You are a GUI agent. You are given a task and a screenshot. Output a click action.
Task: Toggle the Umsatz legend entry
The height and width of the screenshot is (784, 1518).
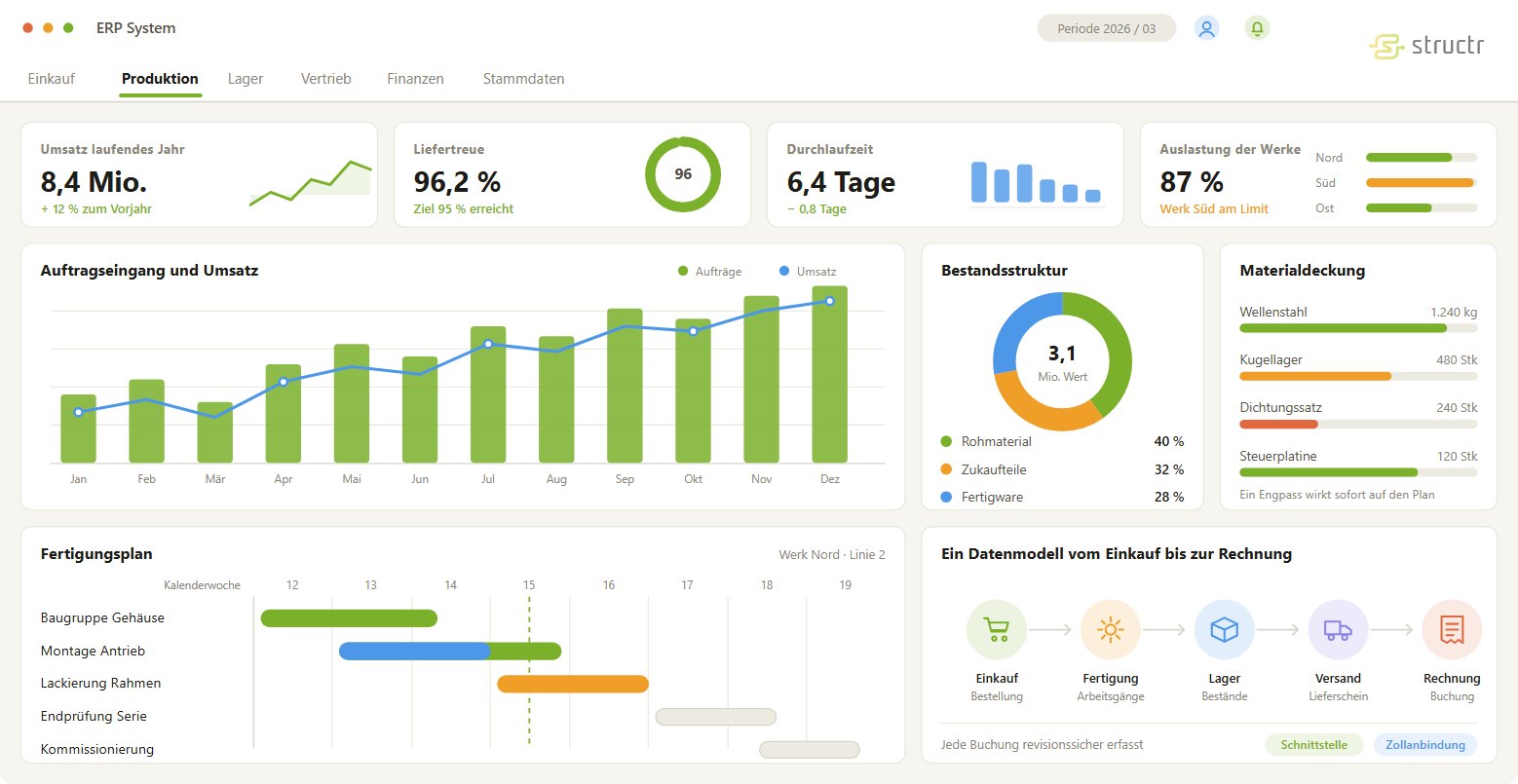pyautogui.click(x=808, y=272)
